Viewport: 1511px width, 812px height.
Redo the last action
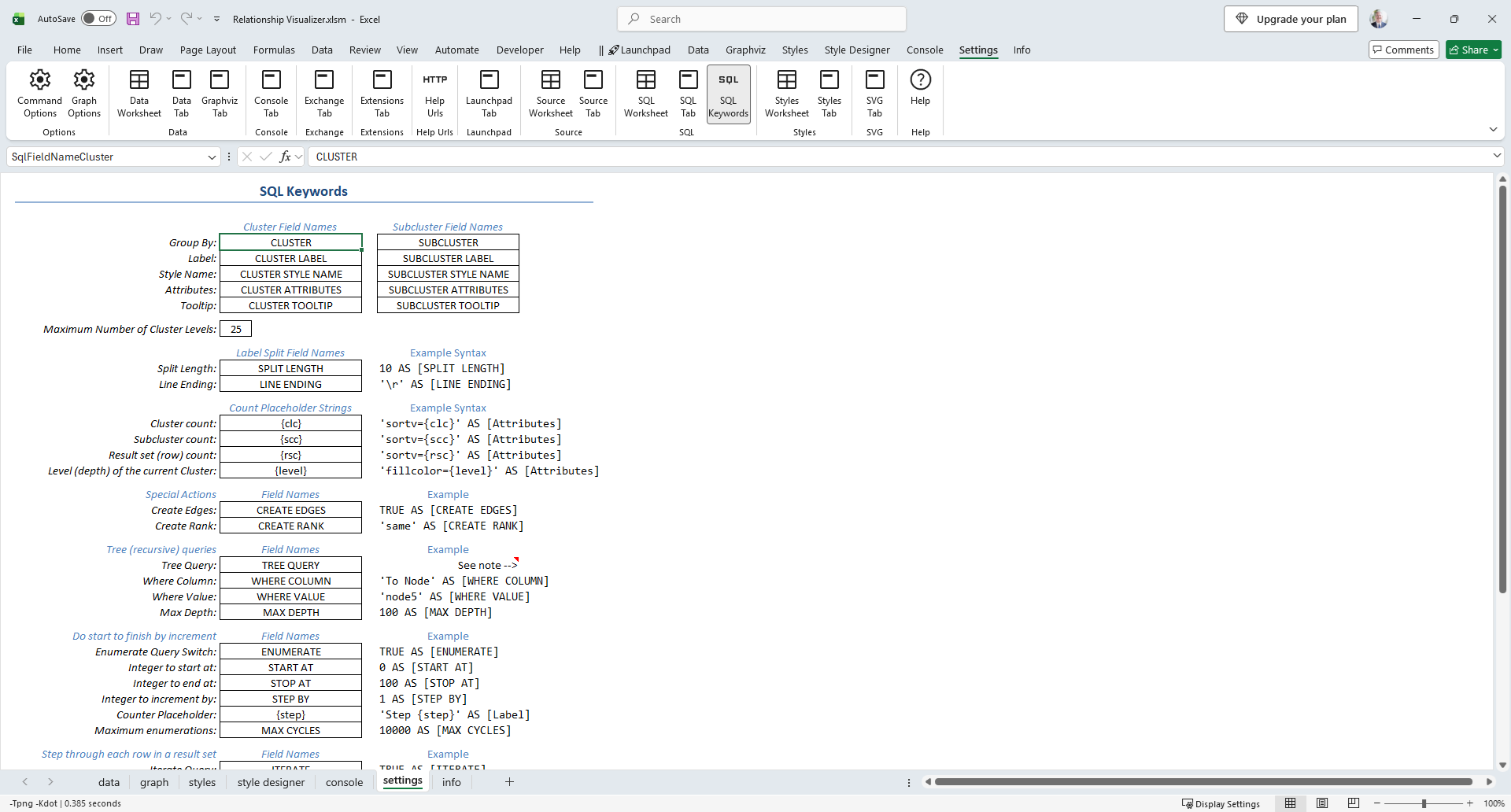click(186, 19)
